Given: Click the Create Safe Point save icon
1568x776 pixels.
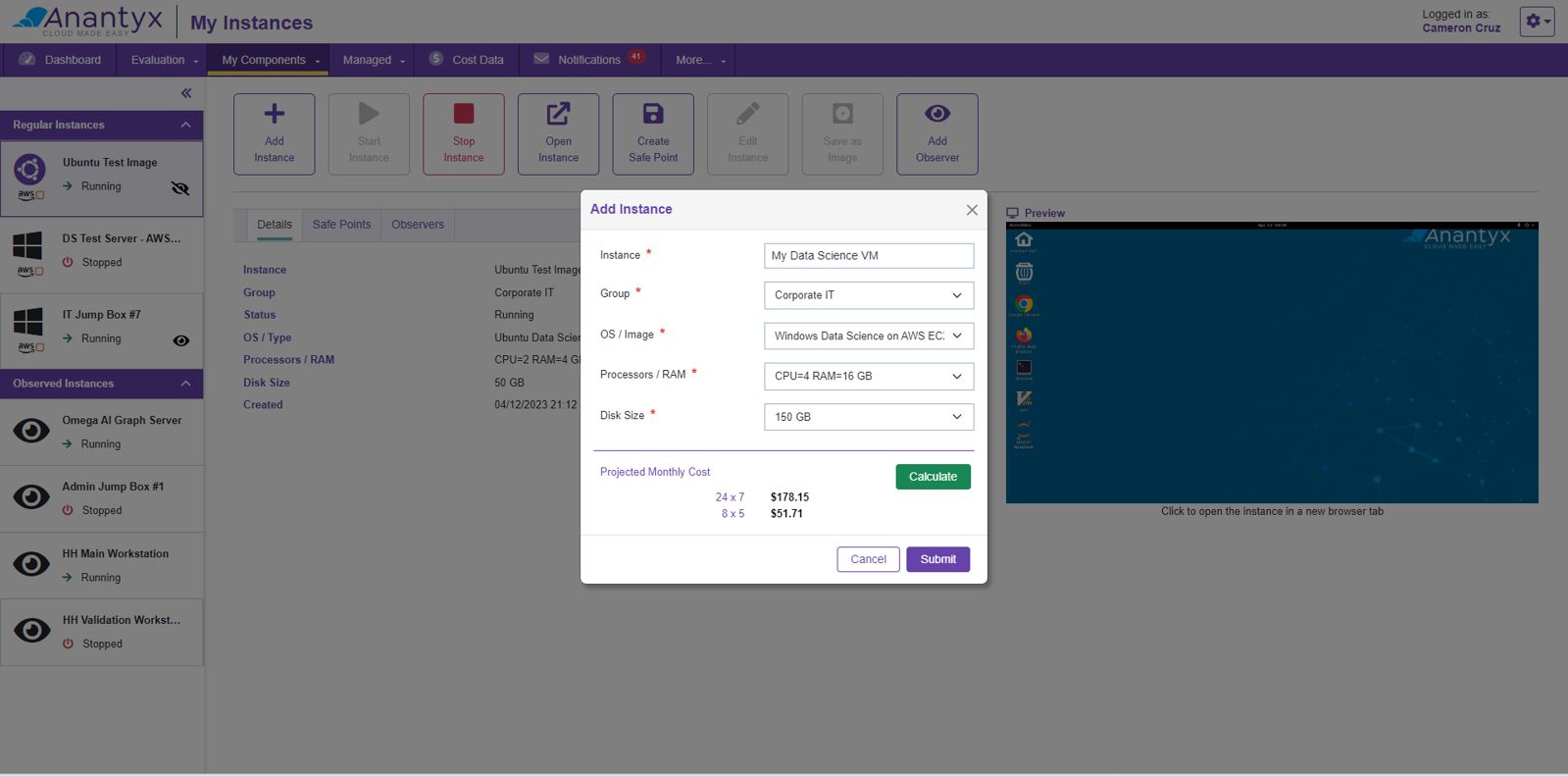Looking at the screenshot, I should [653, 114].
